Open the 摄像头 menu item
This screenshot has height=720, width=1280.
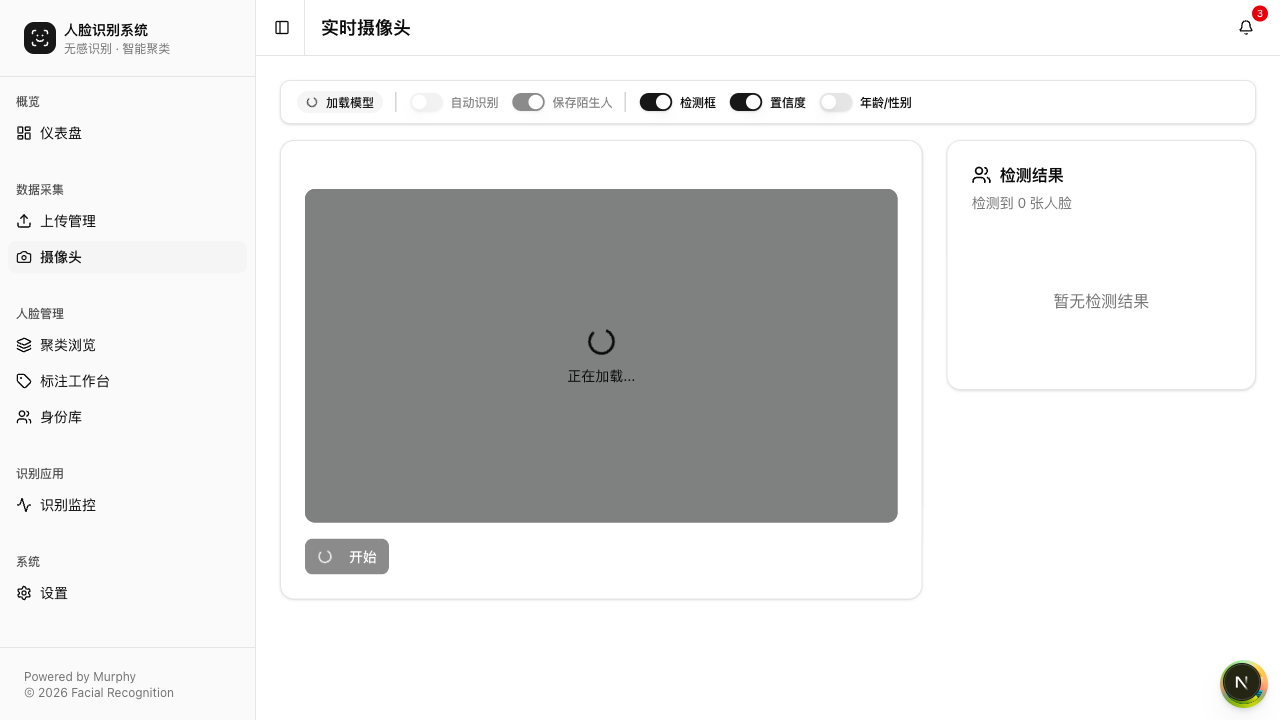pyautogui.click(x=60, y=257)
